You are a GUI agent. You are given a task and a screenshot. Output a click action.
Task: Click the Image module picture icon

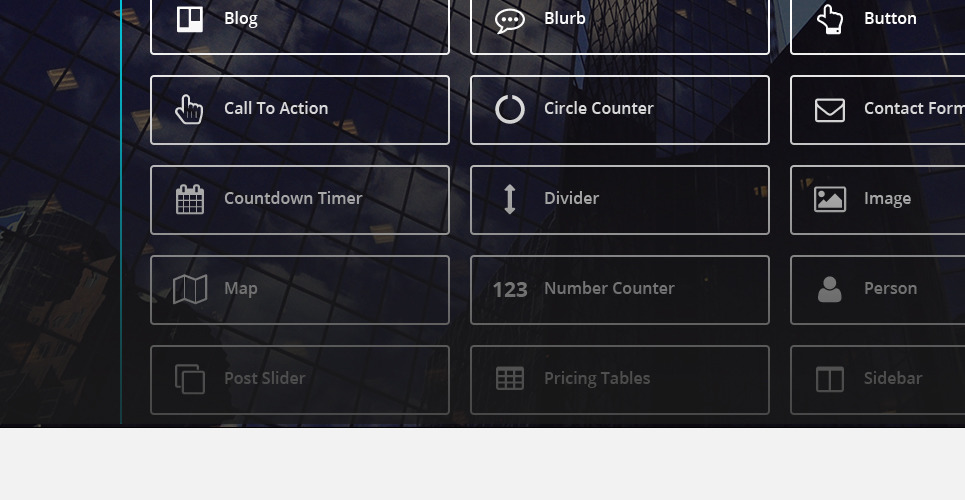coord(830,199)
